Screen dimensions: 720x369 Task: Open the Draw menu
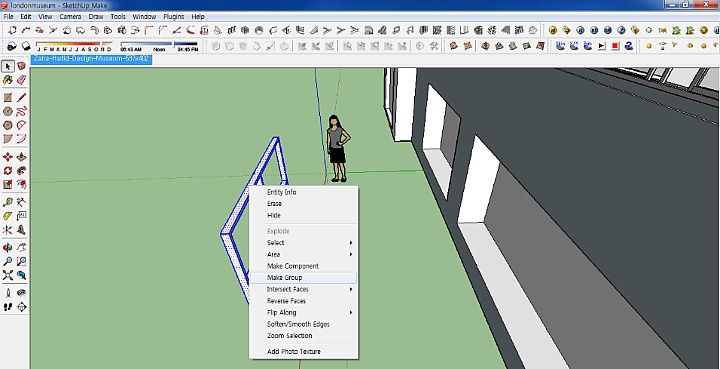click(x=96, y=17)
